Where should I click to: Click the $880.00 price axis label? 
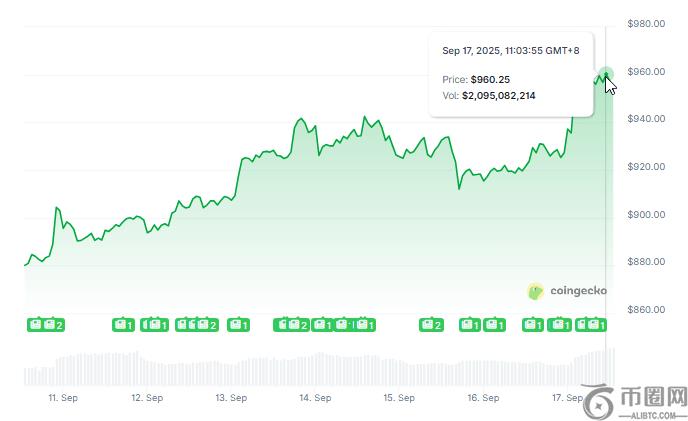646,262
